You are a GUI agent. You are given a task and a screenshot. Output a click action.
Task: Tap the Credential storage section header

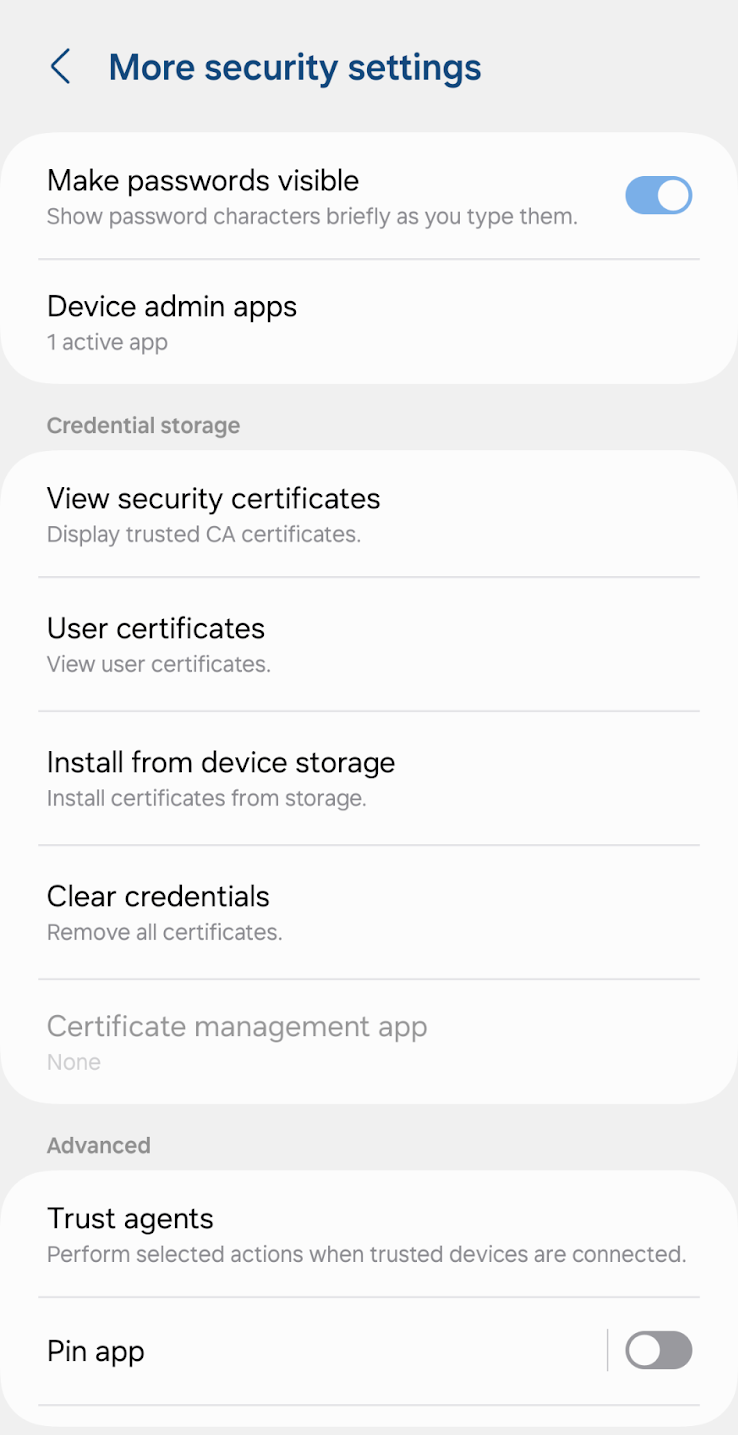point(143,425)
